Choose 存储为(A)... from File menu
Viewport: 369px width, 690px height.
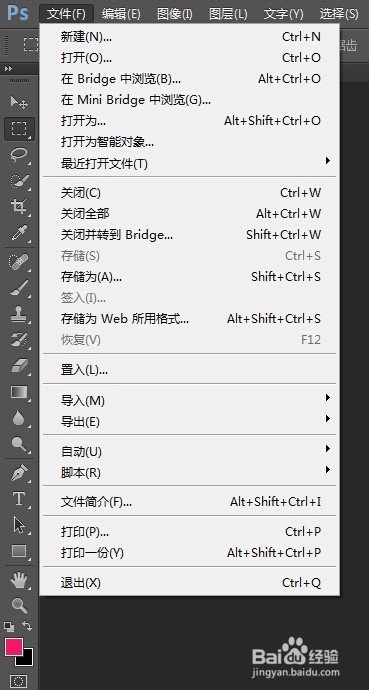pos(189,277)
